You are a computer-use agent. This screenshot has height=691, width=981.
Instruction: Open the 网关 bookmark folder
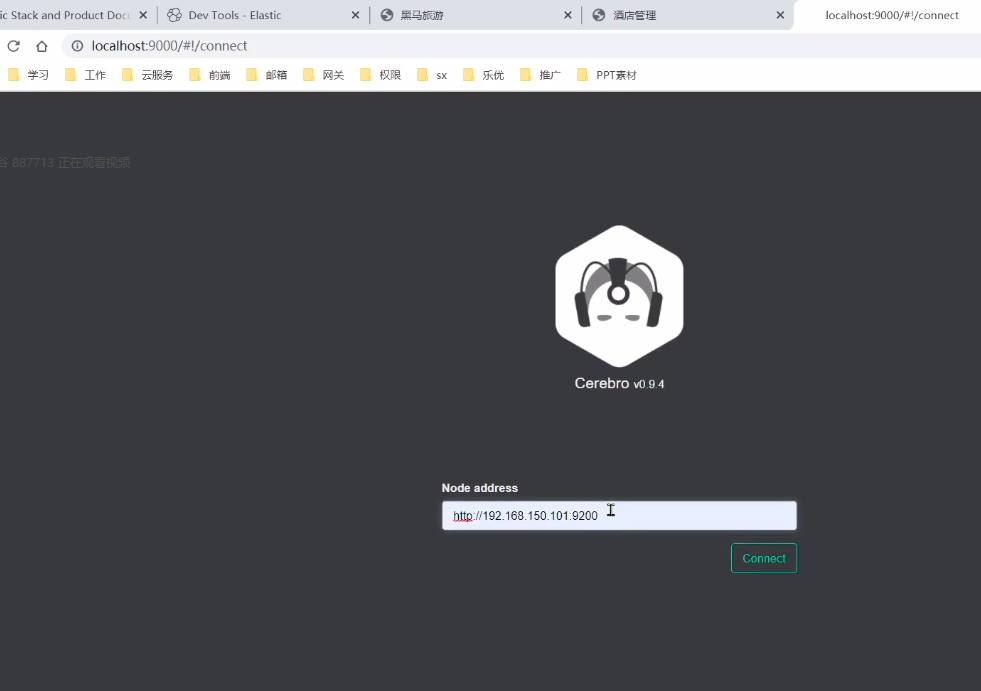[324, 75]
